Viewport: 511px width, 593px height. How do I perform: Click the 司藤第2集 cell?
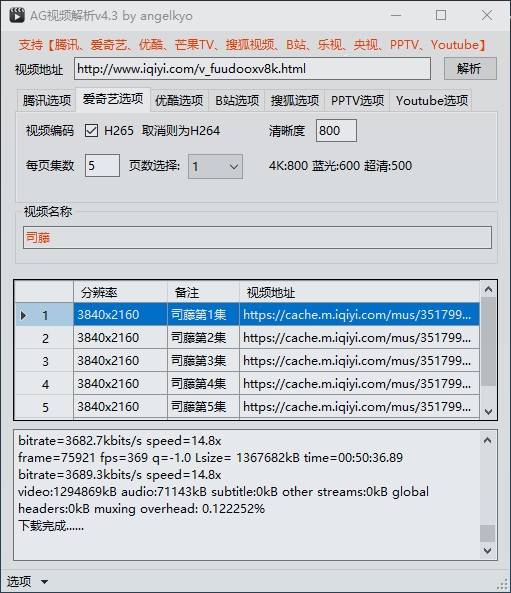click(x=203, y=338)
